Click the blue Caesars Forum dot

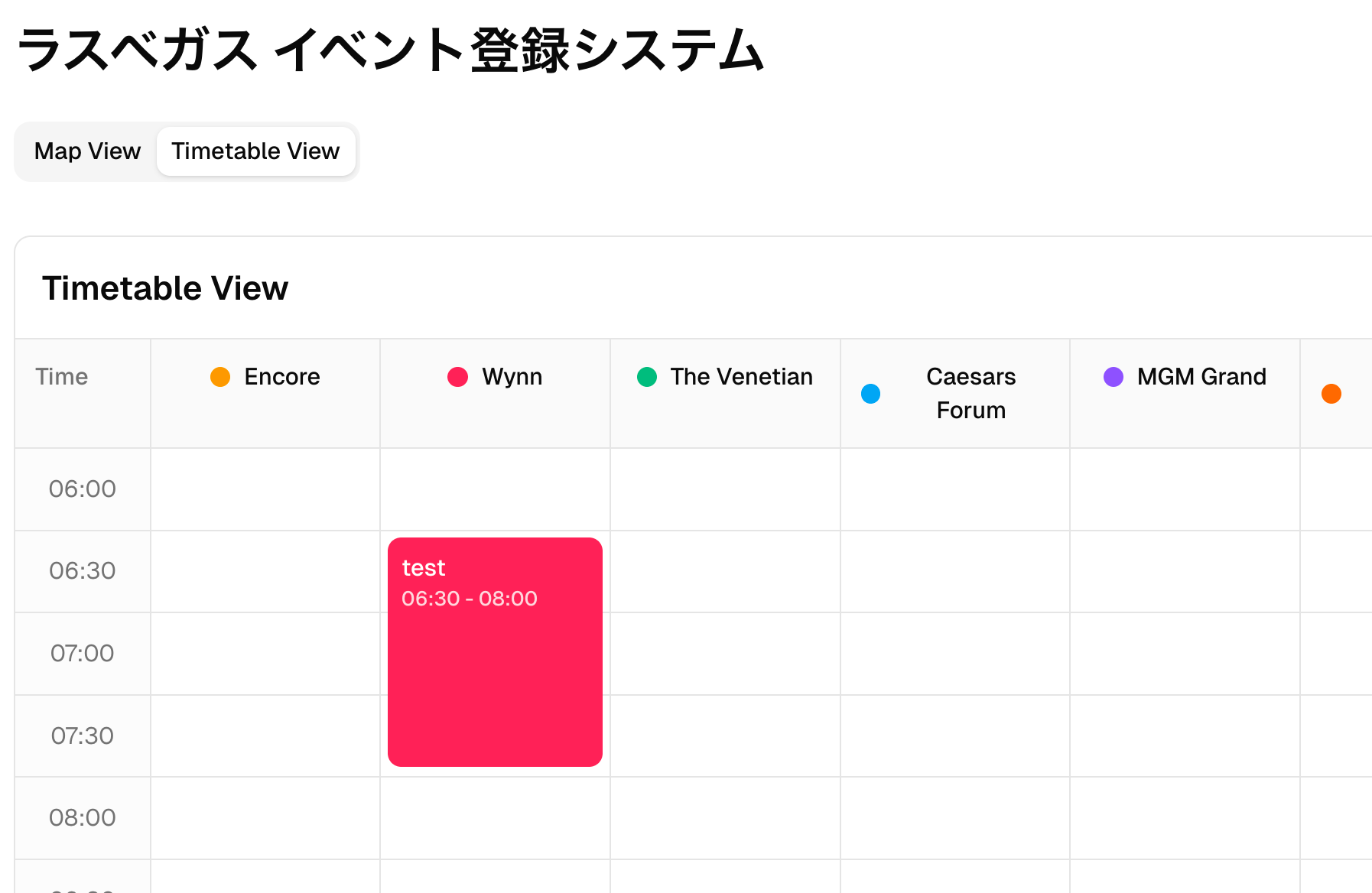coord(870,394)
